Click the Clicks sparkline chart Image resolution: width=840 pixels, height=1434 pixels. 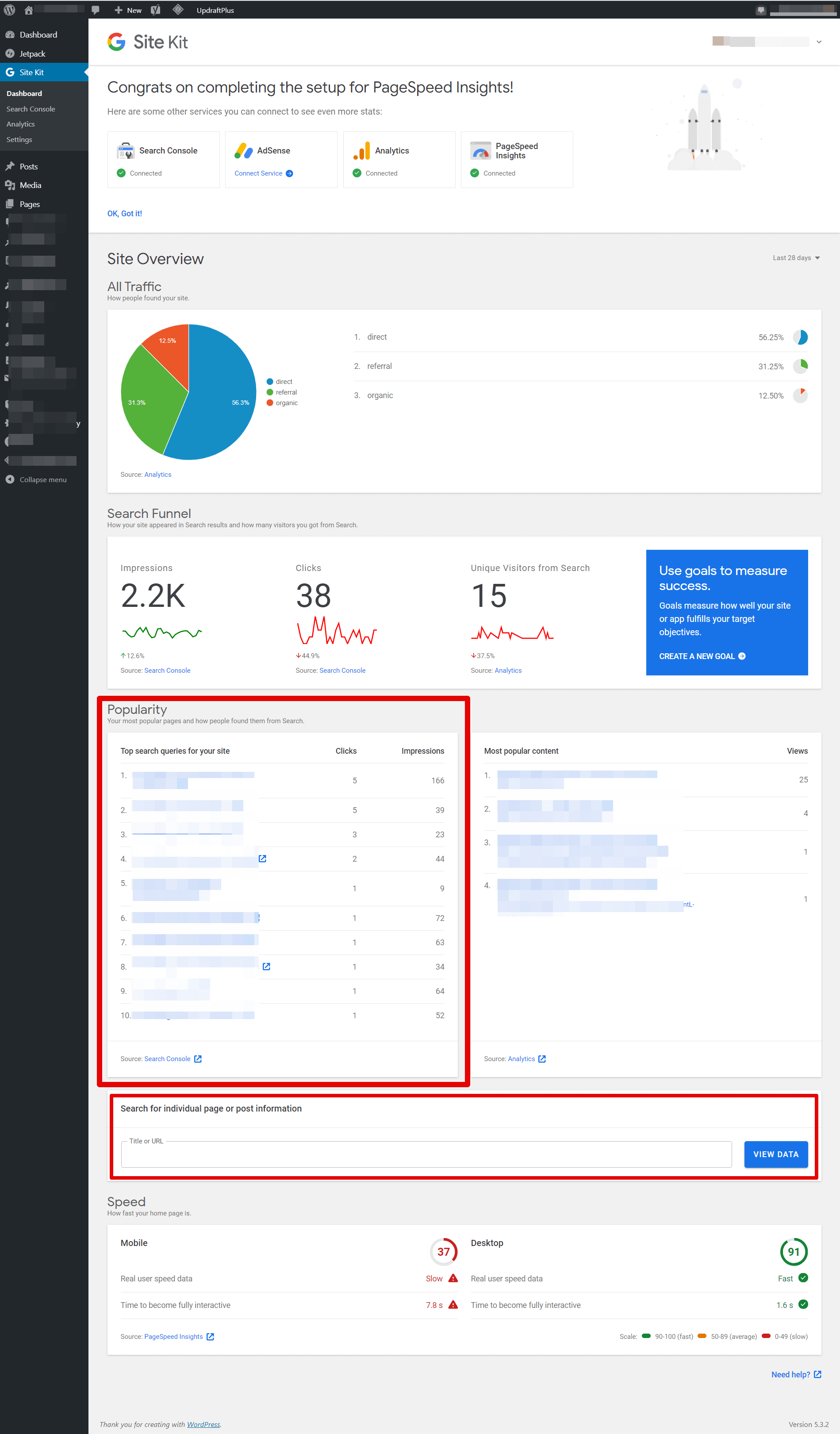point(336,630)
